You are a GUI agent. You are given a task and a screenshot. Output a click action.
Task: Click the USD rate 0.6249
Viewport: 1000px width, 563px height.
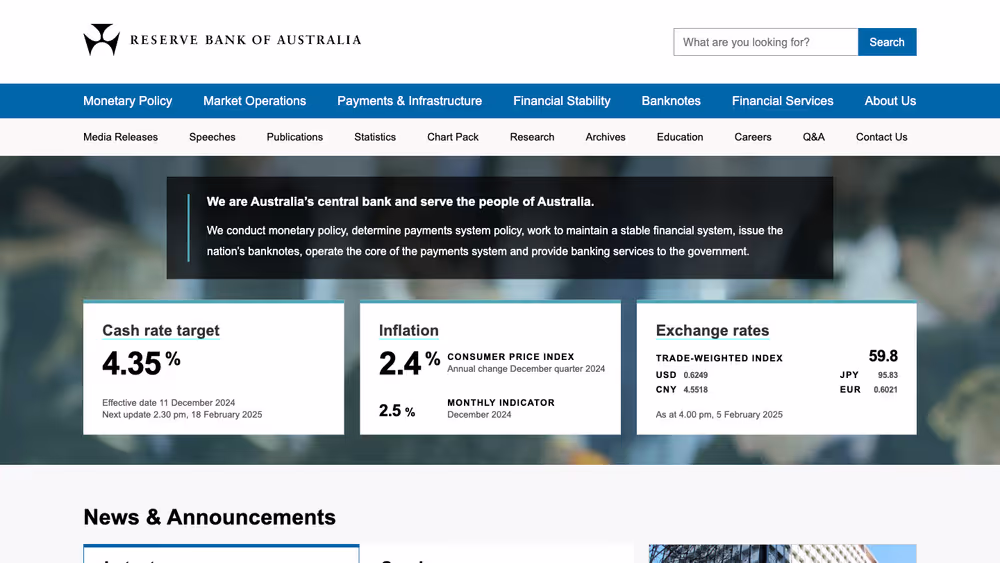pos(695,375)
